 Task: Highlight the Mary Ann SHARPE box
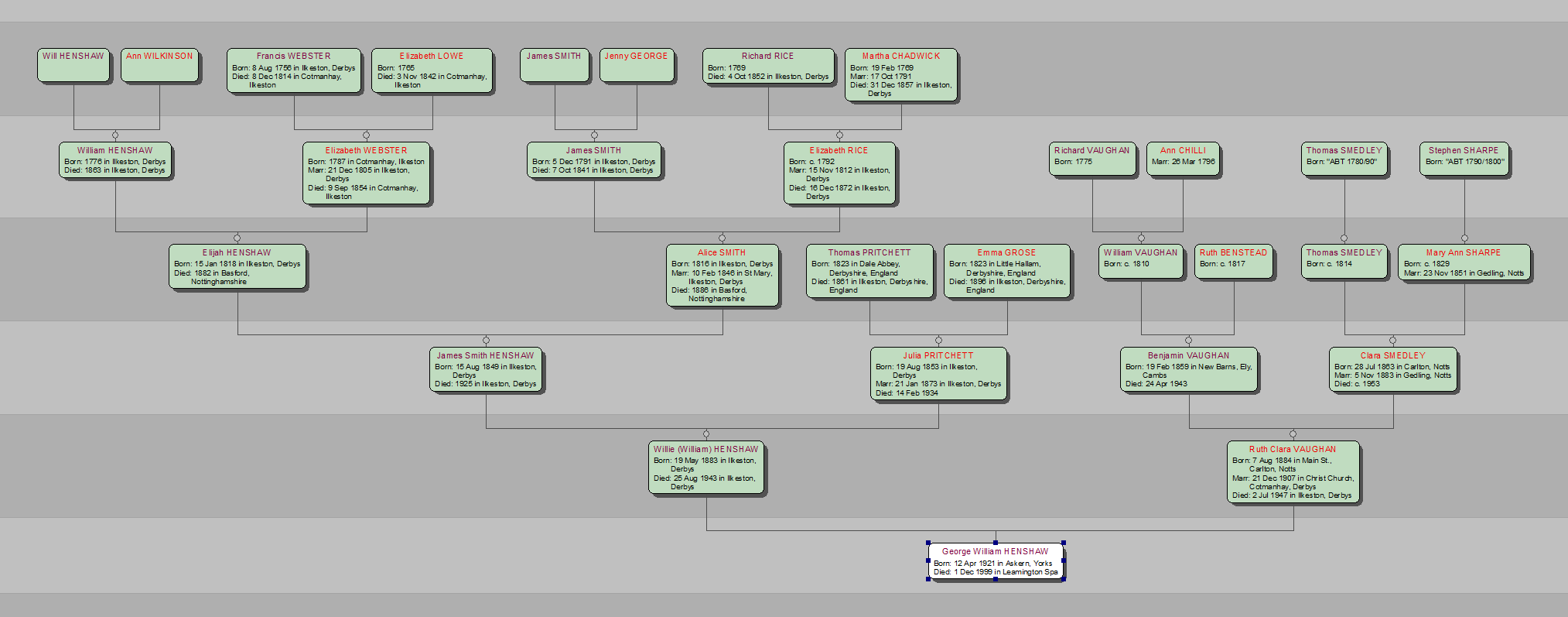click(1464, 263)
